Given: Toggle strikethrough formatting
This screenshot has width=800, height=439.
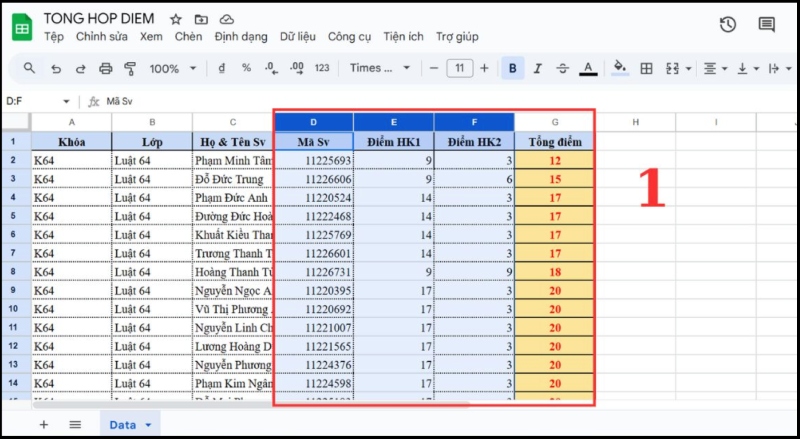Looking at the screenshot, I should [x=562, y=68].
